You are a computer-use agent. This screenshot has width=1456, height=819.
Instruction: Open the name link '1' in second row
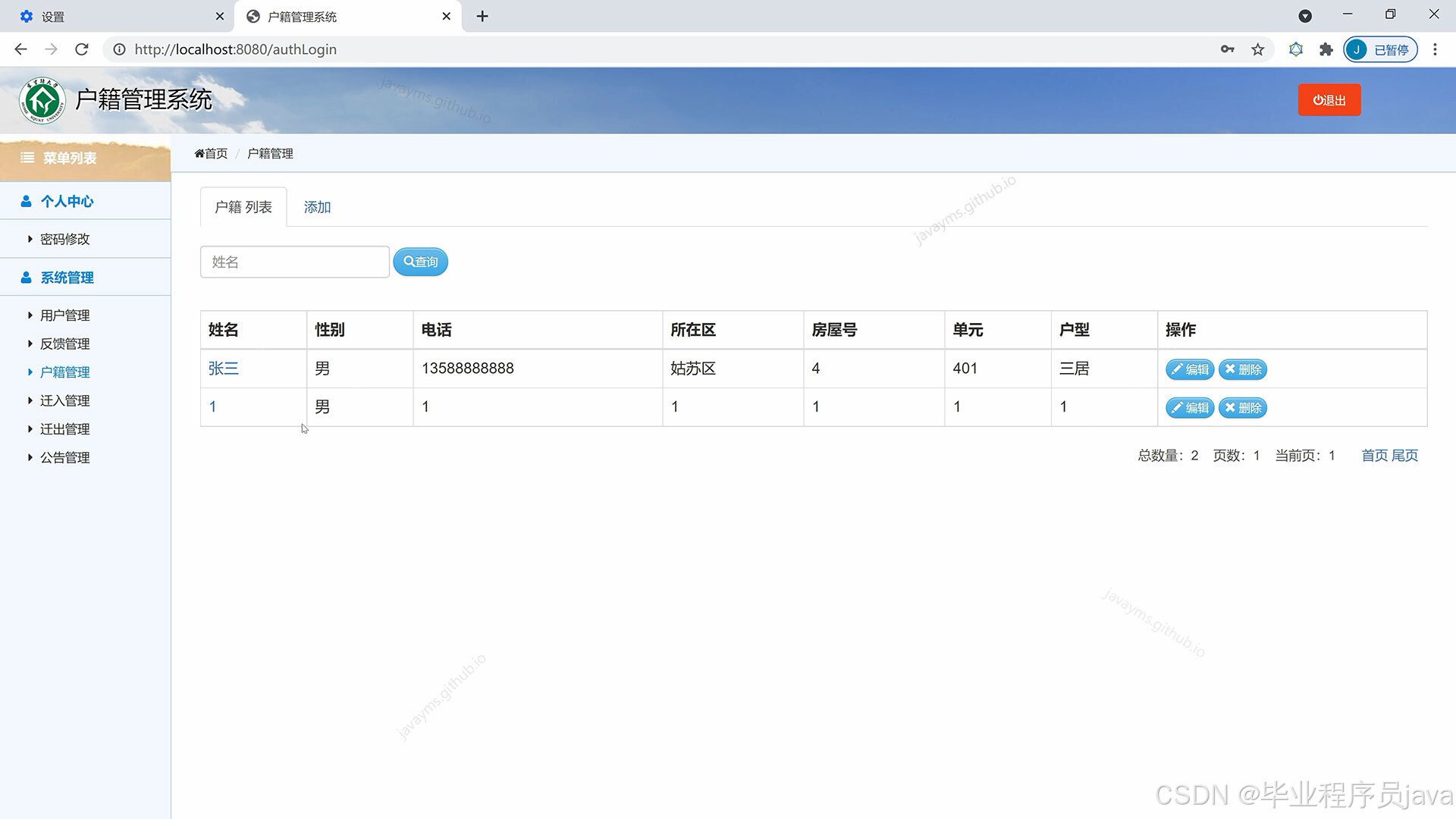coord(213,407)
